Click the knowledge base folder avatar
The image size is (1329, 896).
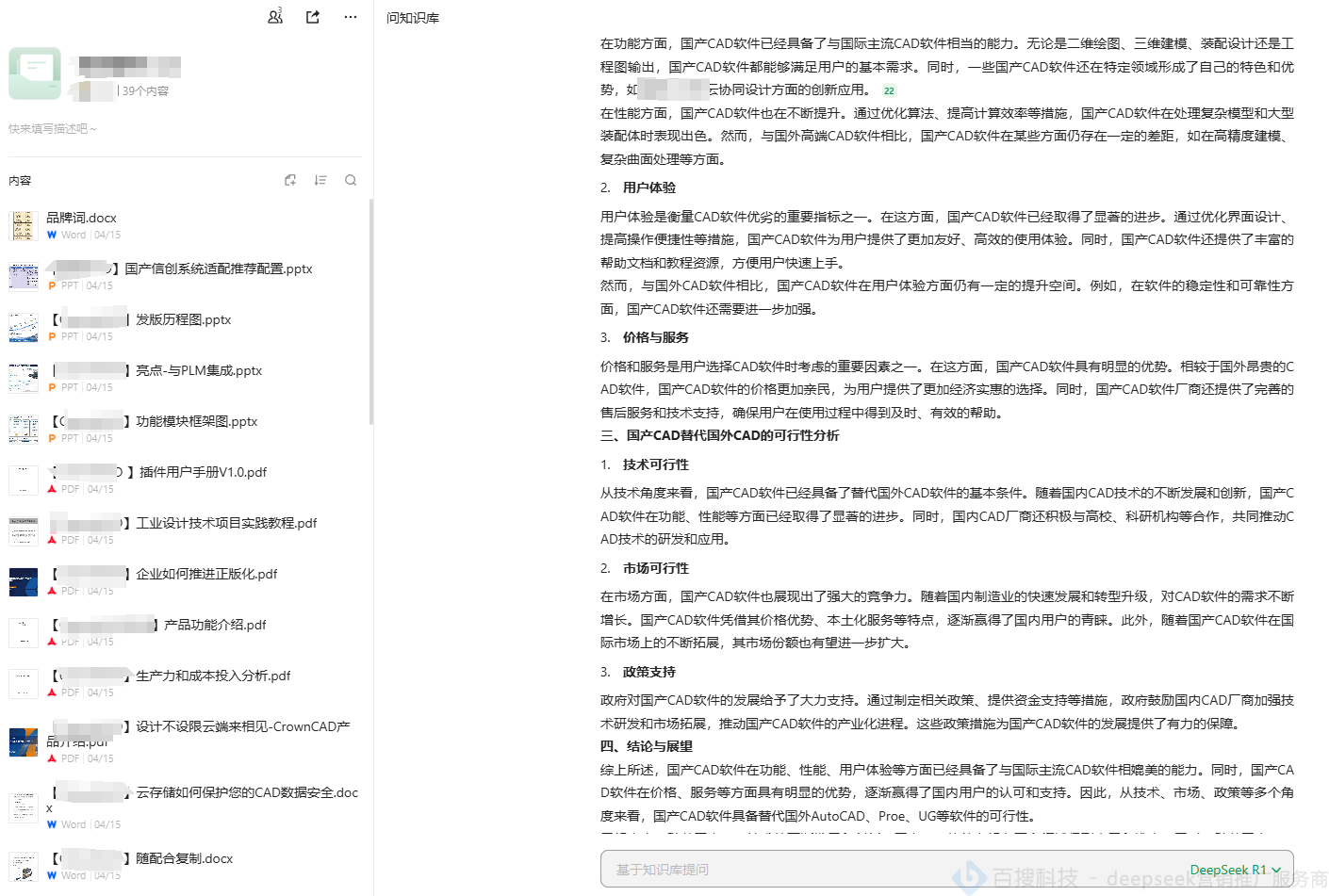(x=35, y=73)
